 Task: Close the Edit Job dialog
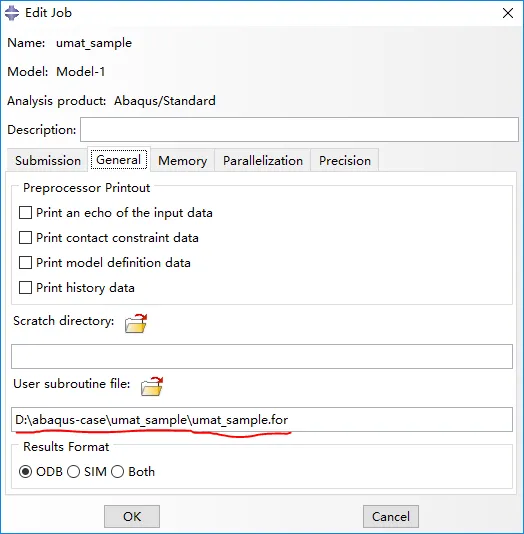tap(508, 13)
